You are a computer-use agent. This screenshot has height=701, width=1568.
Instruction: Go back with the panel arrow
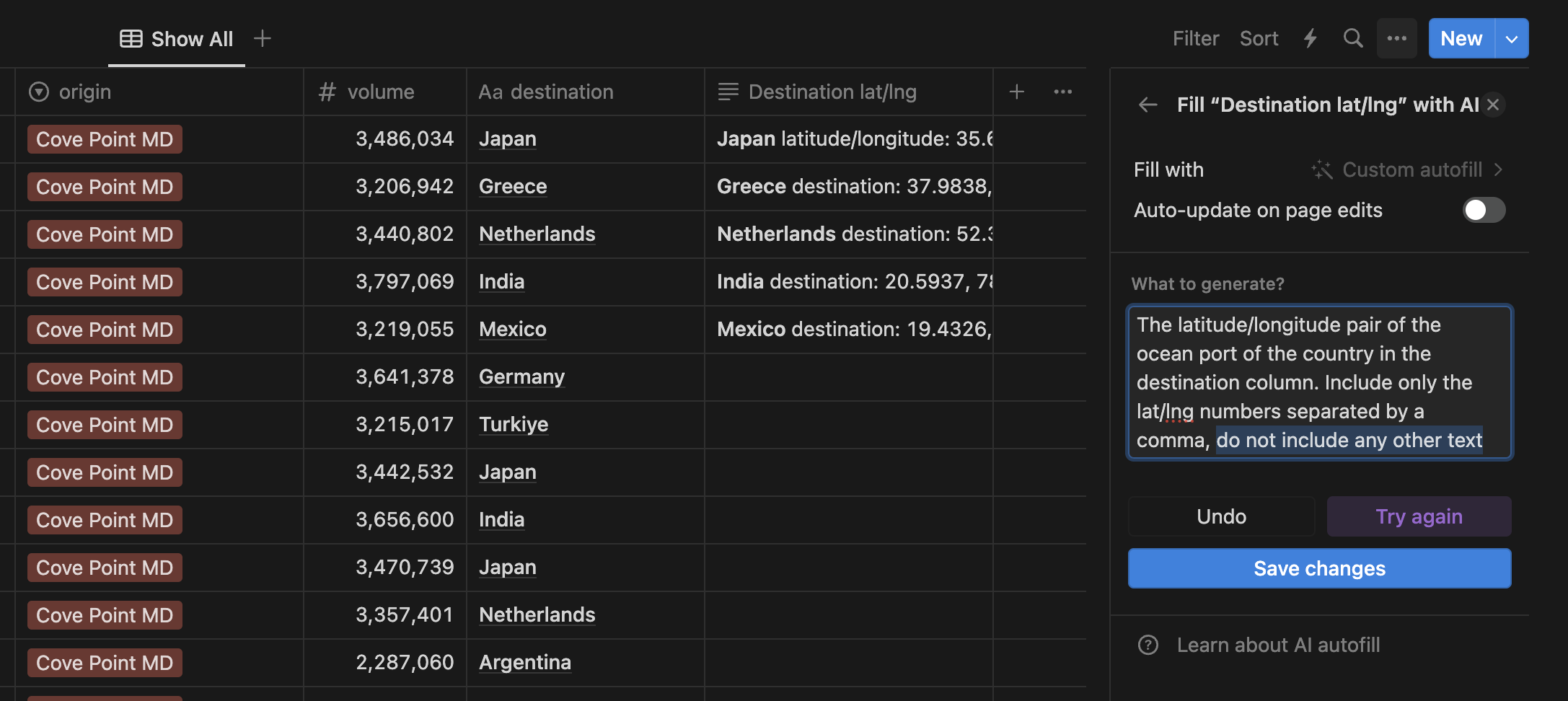[1148, 105]
